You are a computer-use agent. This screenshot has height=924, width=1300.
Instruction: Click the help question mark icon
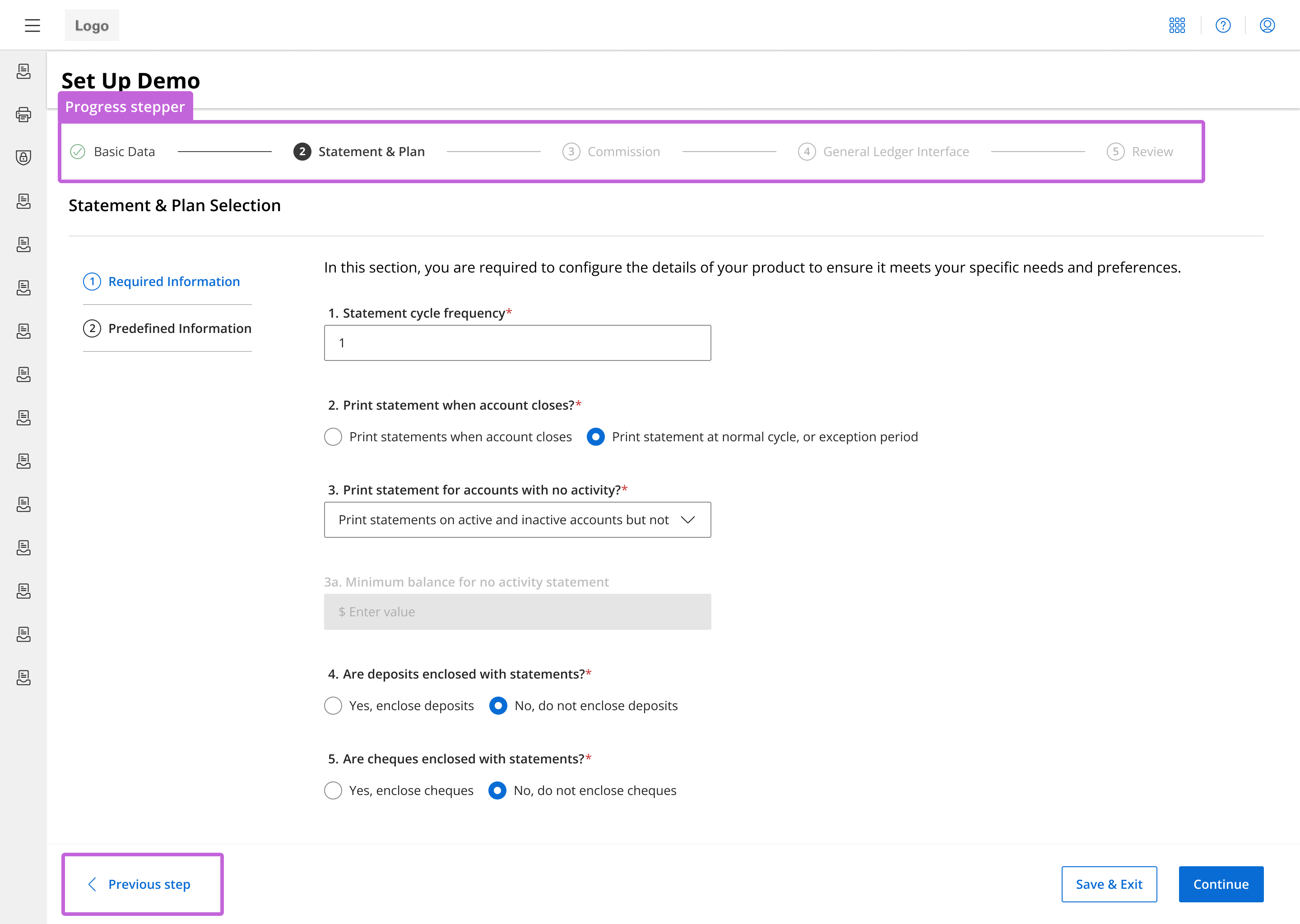point(1223,25)
